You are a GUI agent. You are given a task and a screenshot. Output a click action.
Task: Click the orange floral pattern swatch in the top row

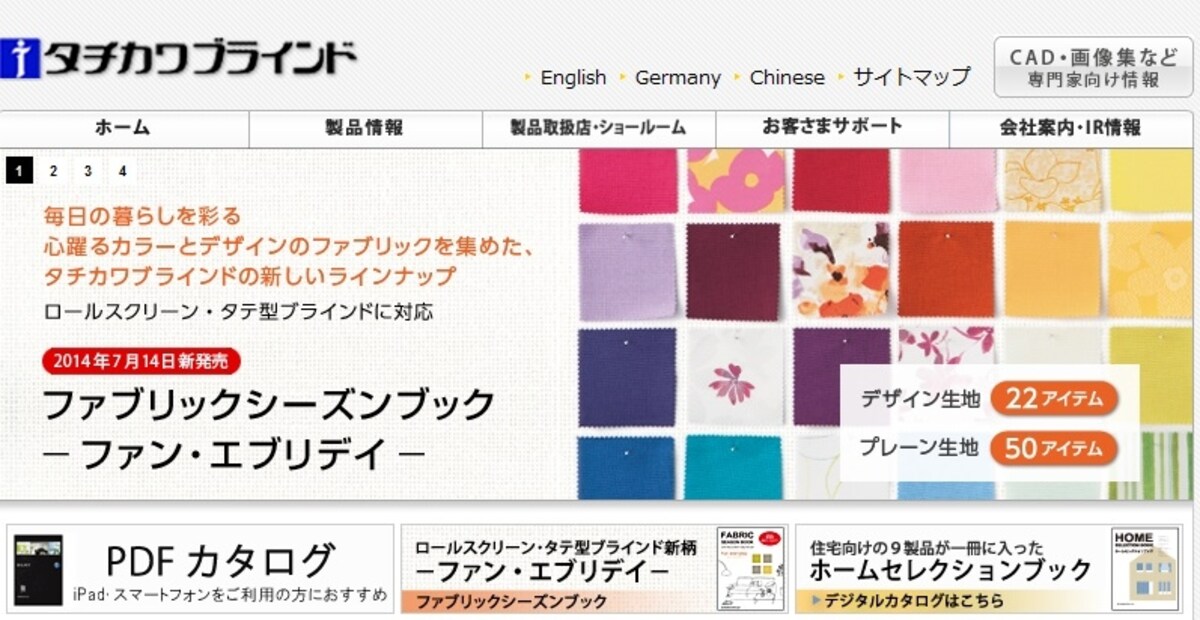736,181
